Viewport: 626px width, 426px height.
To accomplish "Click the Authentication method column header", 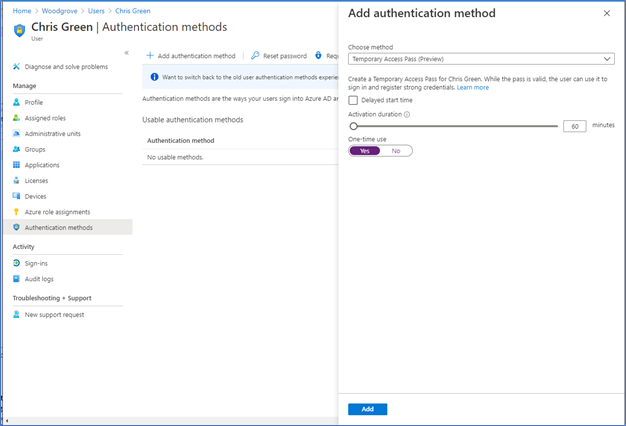I will [180, 141].
